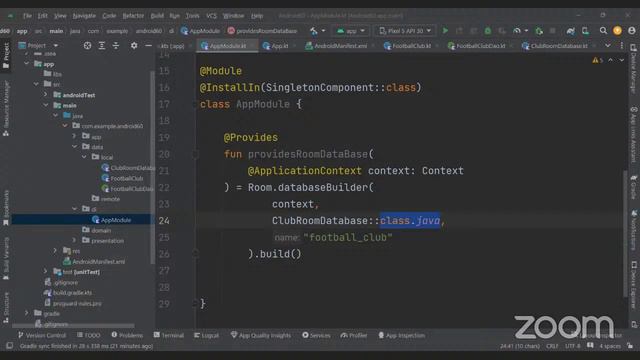Click the orange updates notification icon
Image resolution: width=640 pixels, height=360 pixels.
617,31
